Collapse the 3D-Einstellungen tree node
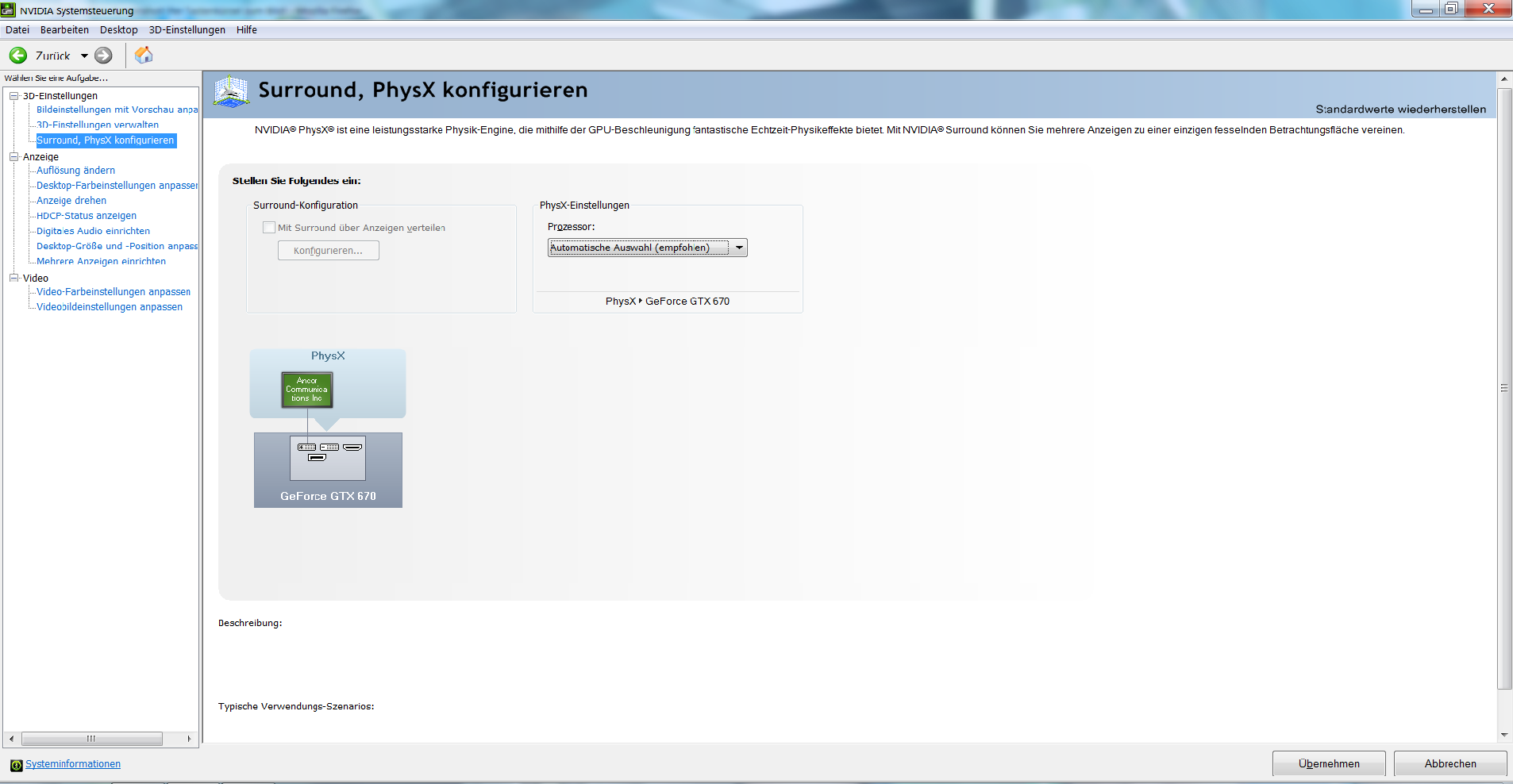 [13, 96]
